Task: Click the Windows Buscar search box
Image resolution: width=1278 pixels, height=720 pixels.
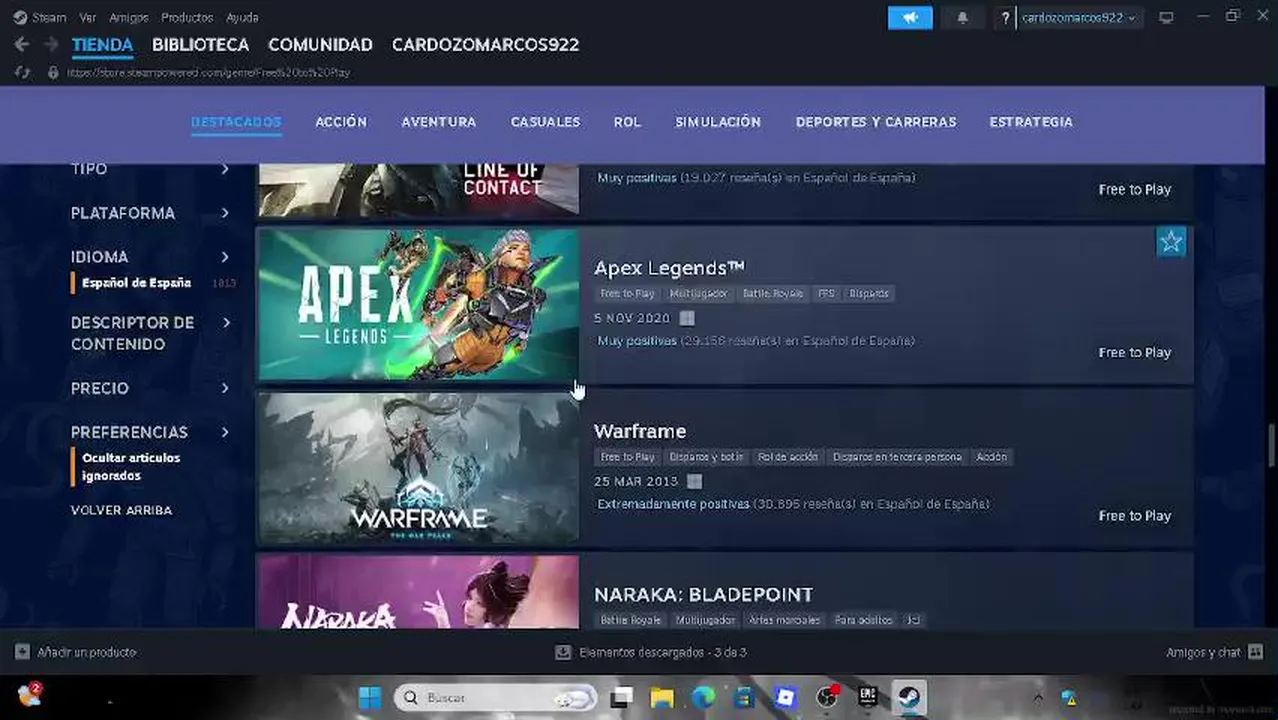Action: [x=496, y=697]
